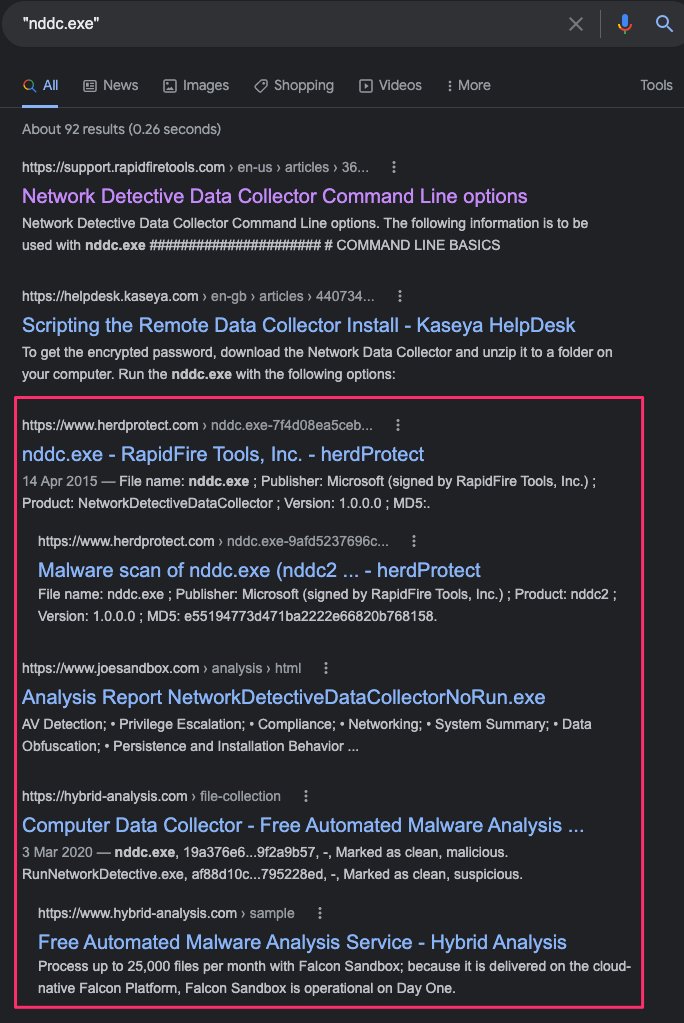Open the three-dot menu for the nddc.exe-9afd5237696c result
The width and height of the screenshot is (684, 1023).
pyautogui.click(x=414, y=542)
